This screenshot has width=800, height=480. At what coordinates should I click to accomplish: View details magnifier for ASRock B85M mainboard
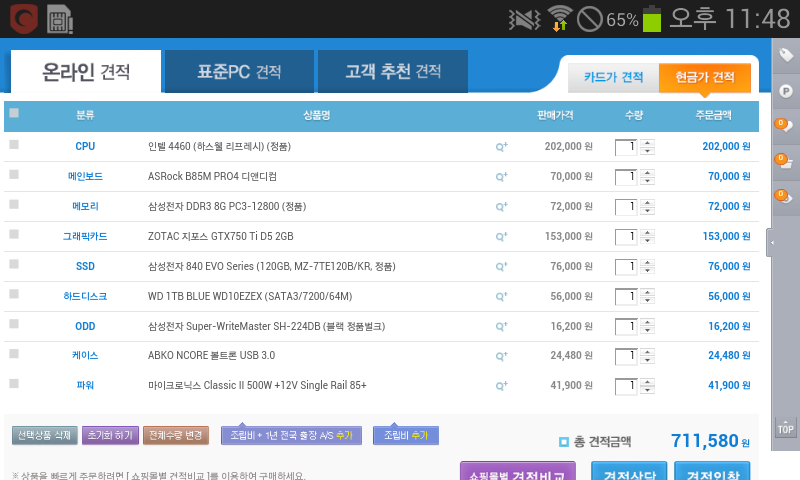click(x=502, y=177)
